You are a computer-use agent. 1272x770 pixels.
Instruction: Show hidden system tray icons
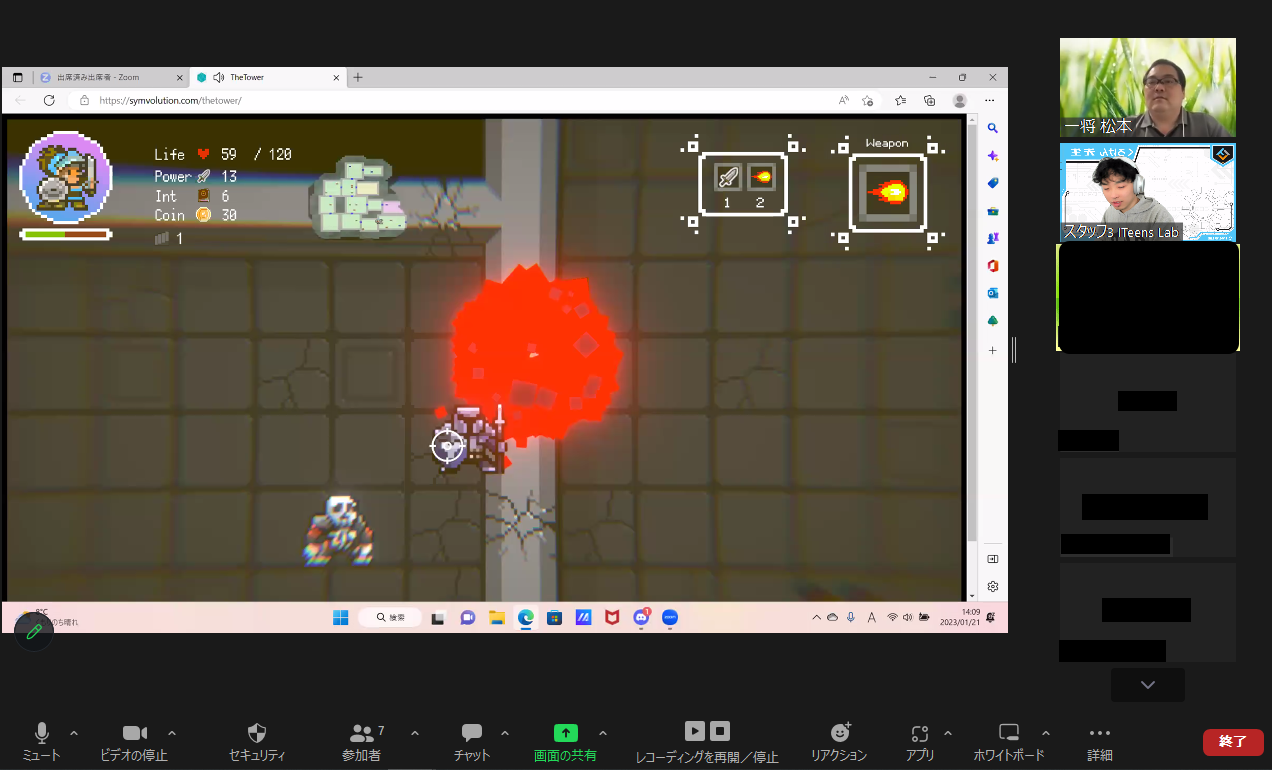tap(816, 618)
